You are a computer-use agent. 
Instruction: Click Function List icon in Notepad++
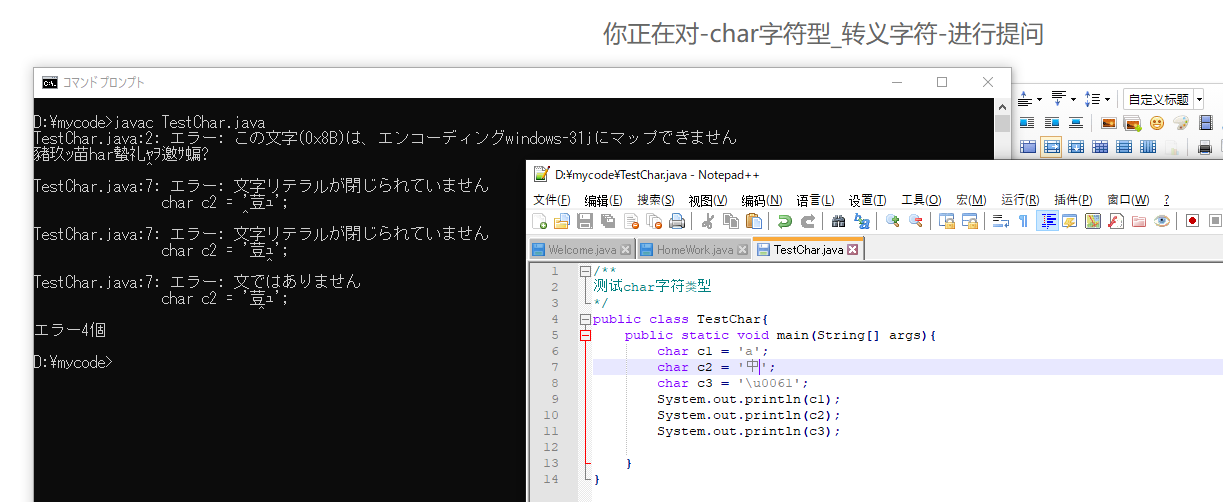click(x=1115, y=221)
